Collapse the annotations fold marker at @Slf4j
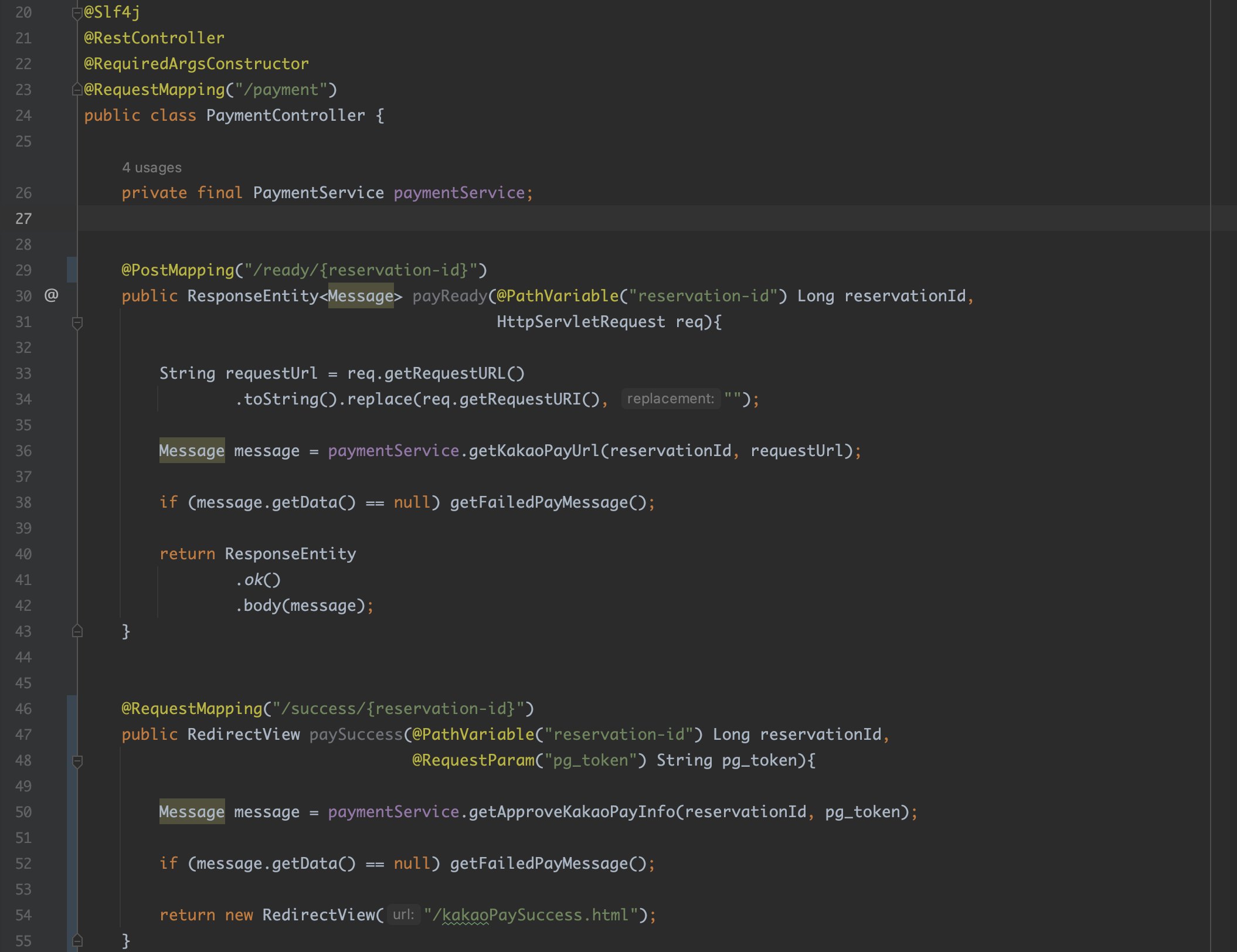1237x952 pixels. click(x=77, y=12)
